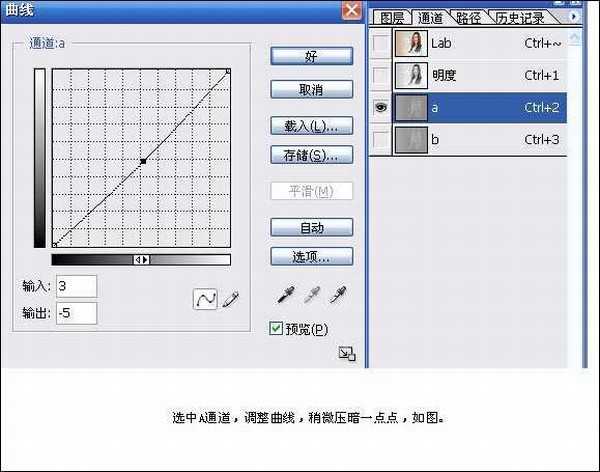Screen dimensions: 600x472
Task: Pick the black point eyedropper
Action: [286, 295]
